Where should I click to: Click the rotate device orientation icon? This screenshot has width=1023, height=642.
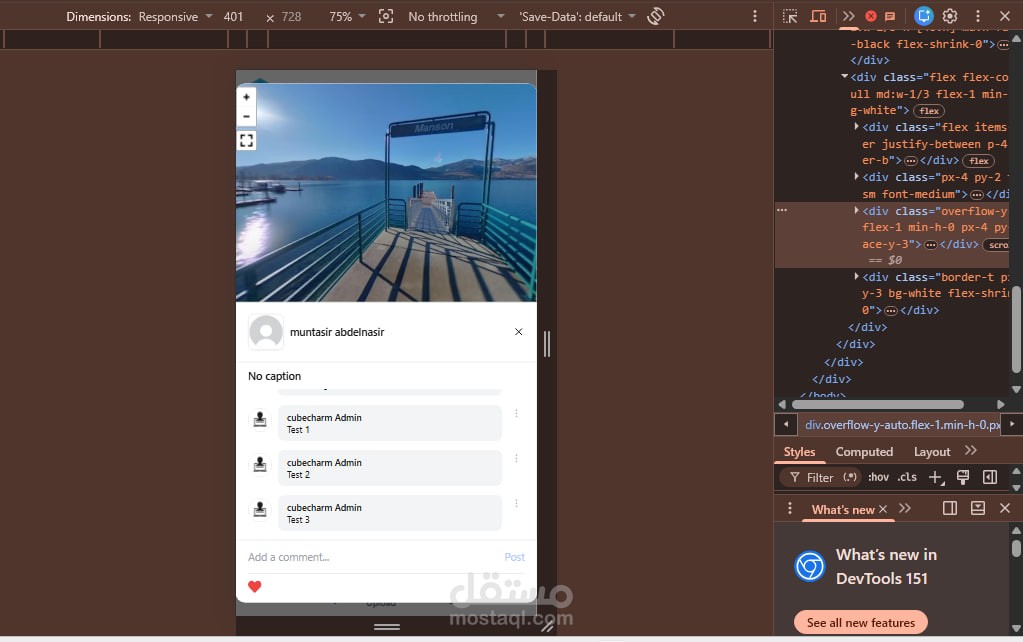tap(656, 16)
